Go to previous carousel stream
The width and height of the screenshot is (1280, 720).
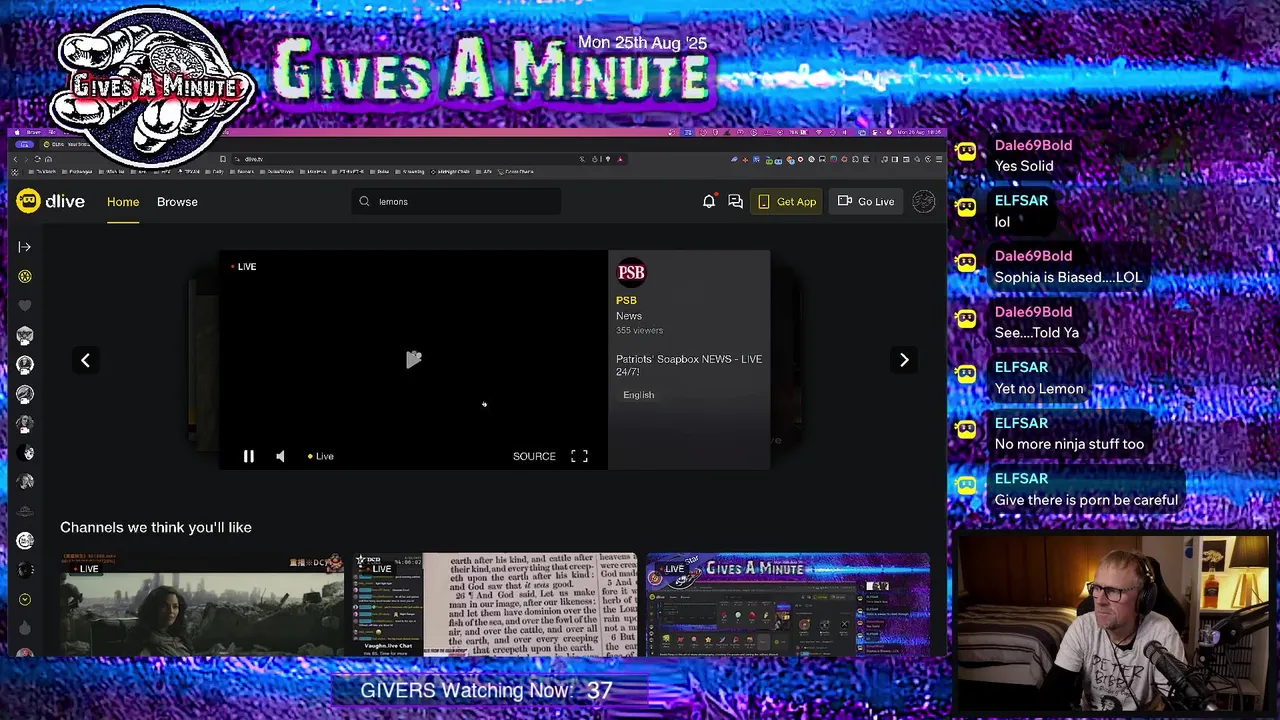(x=85, y=360)
